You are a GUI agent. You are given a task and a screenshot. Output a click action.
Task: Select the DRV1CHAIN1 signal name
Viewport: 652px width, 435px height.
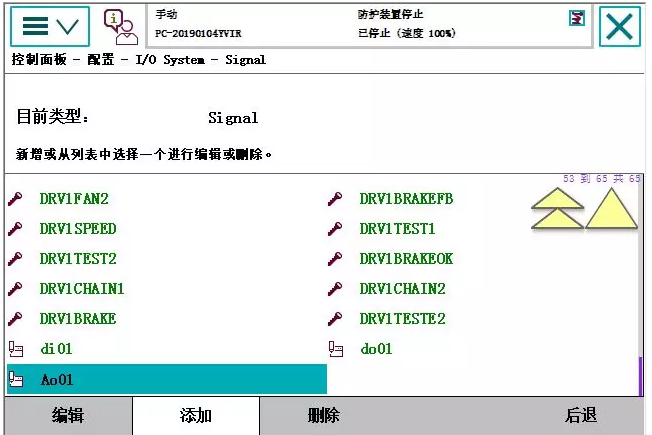click(x=82, y=289)
